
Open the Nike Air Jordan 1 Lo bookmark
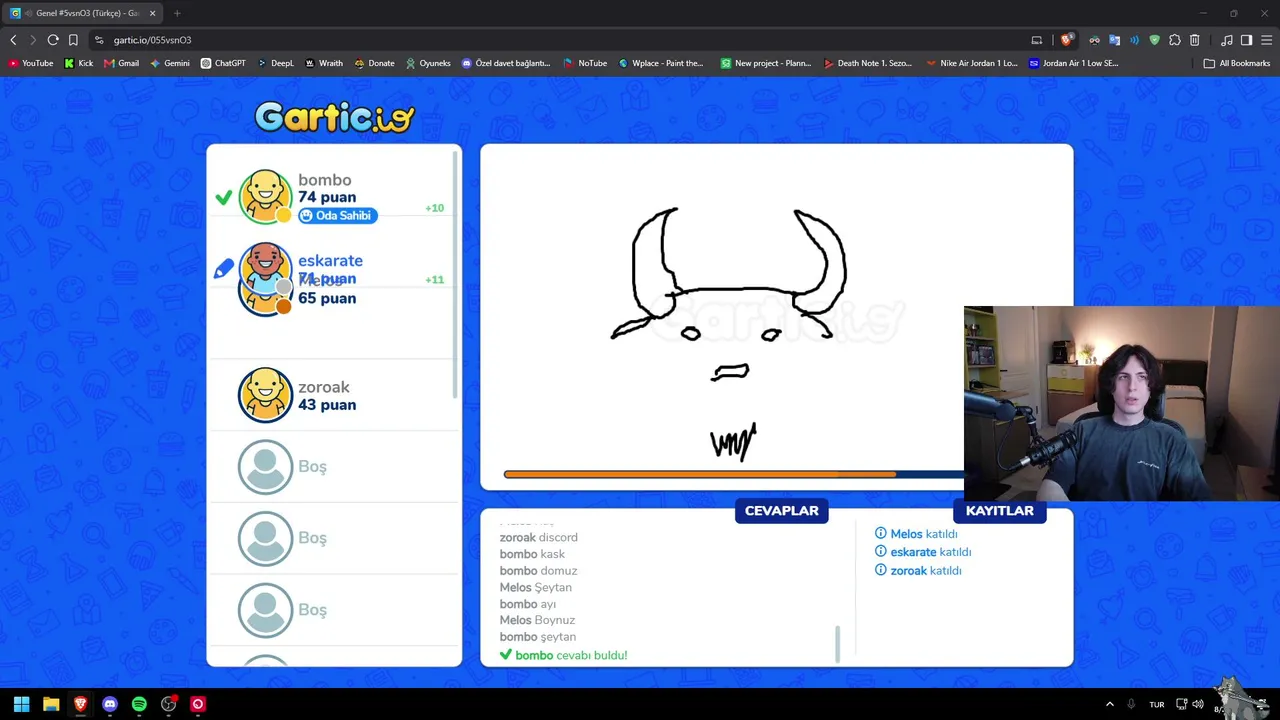click(972, 63)
